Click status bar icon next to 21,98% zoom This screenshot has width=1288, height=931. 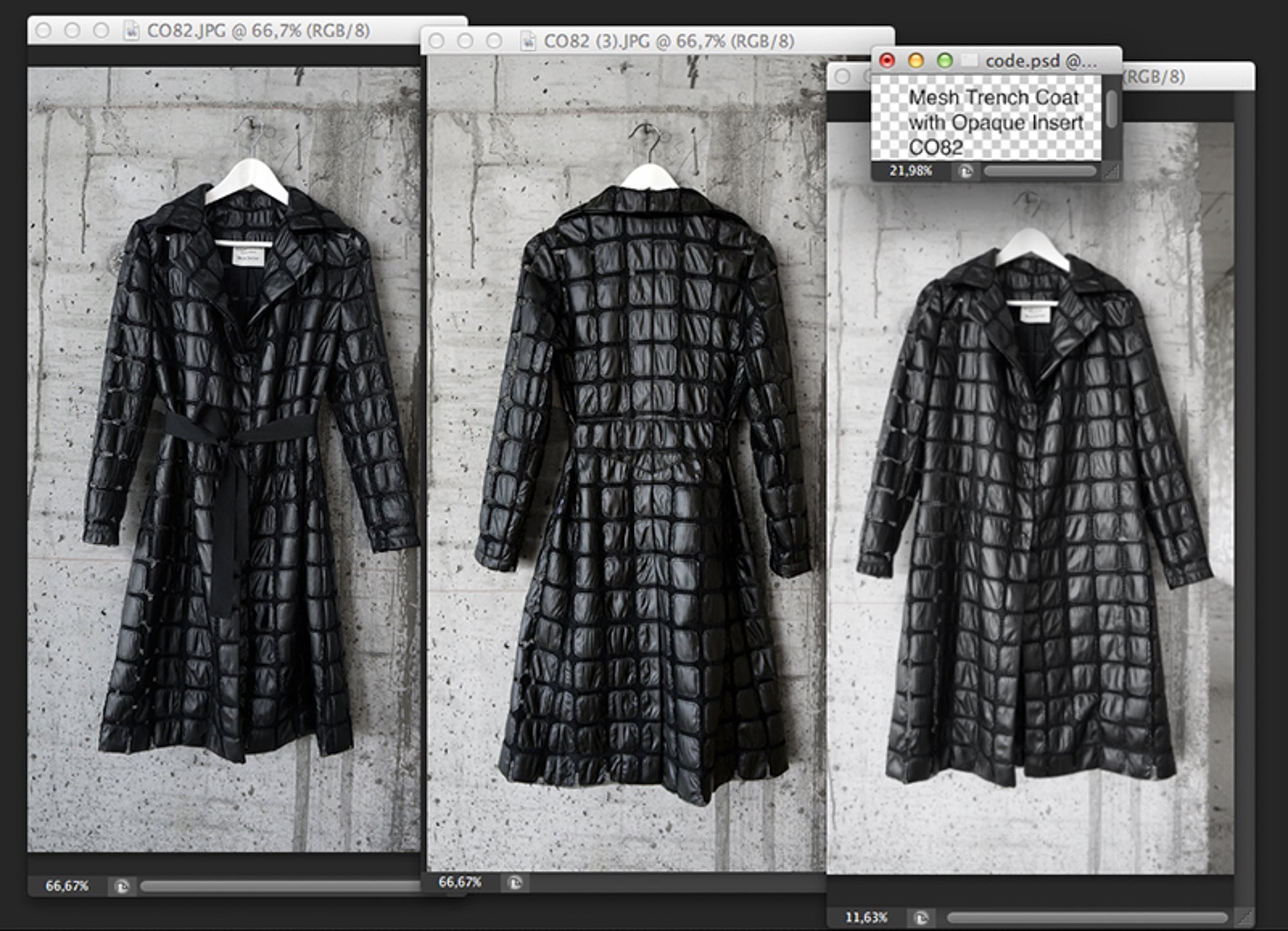click(x=965, y=171)
